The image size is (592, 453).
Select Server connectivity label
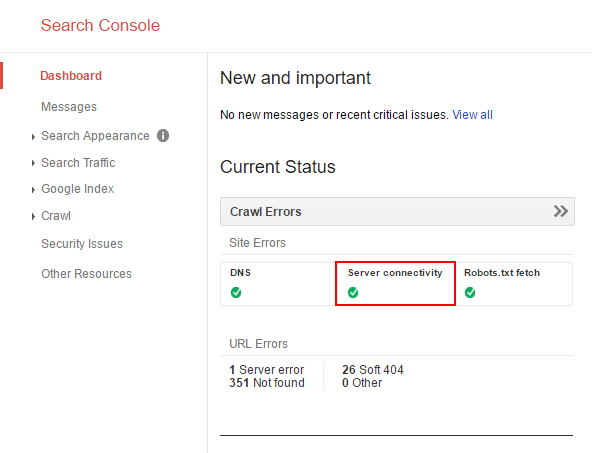coord(395,273)
